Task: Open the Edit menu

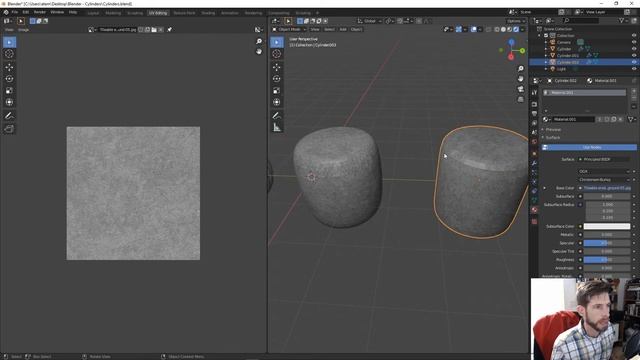Action: click(26, 12)
